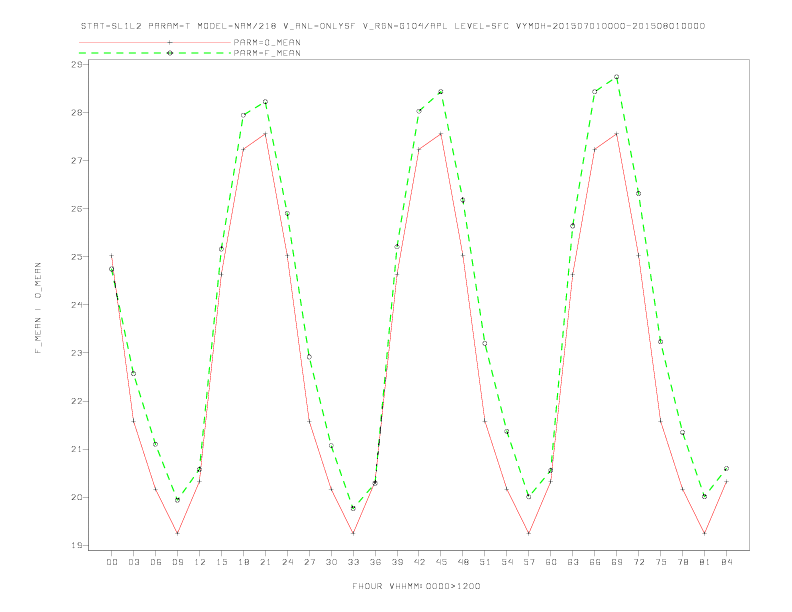Click the x-axis label FHOUR VHHMM: 0000>1200
This screenshot has height=612, width=792.
pos(416,586)
